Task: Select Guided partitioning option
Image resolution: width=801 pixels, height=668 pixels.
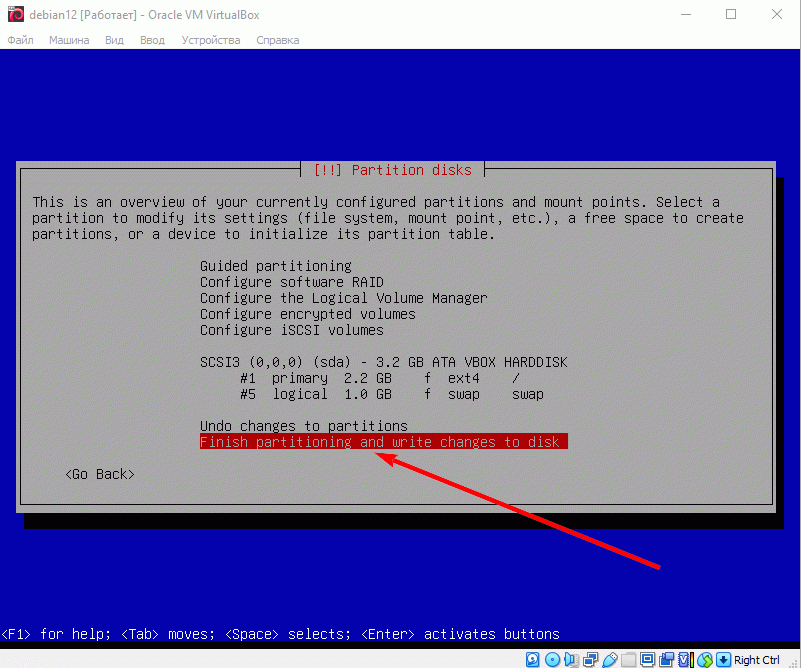Action: click(276, 266)
